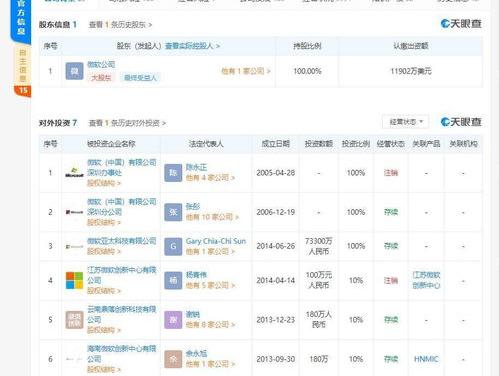Expand 股权结构 in investment row 6

(104, 370)
